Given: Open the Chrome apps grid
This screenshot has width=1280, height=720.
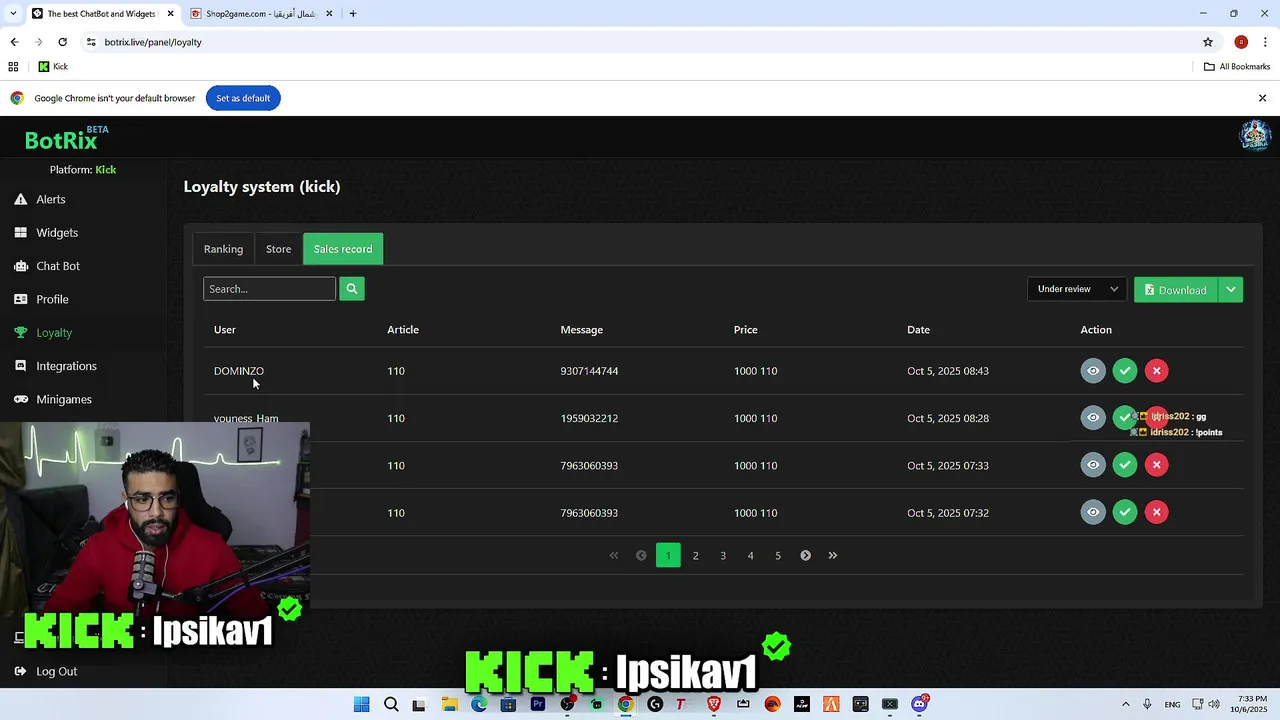Looking at the screenshot, I should pos(13,67).
